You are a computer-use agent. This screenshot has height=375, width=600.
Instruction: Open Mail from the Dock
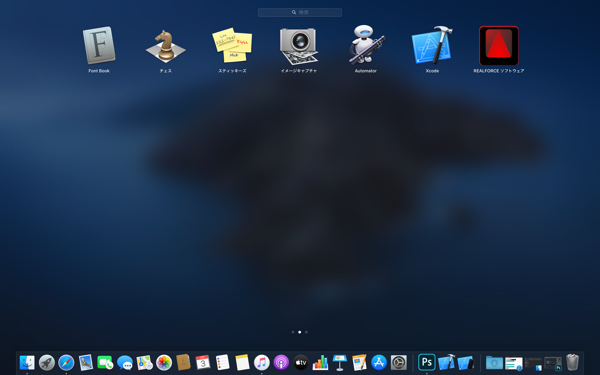[86, 362]
